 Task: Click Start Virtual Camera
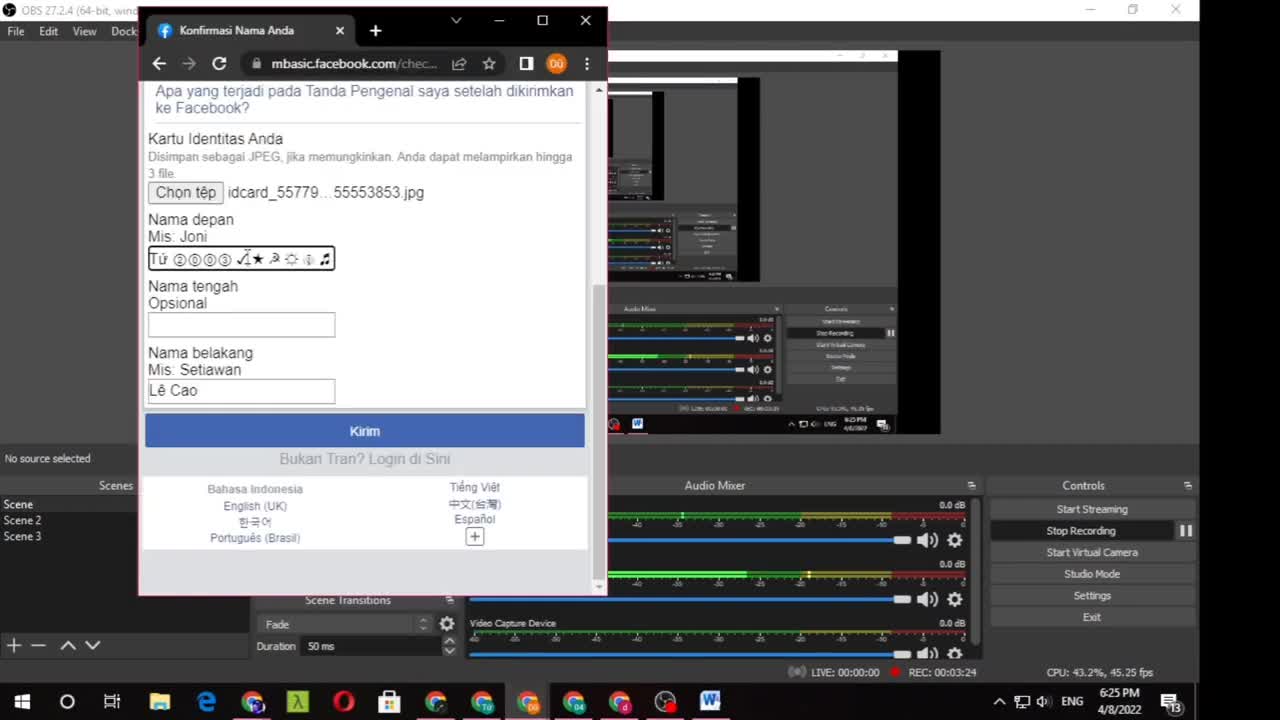pos(1092,552)
